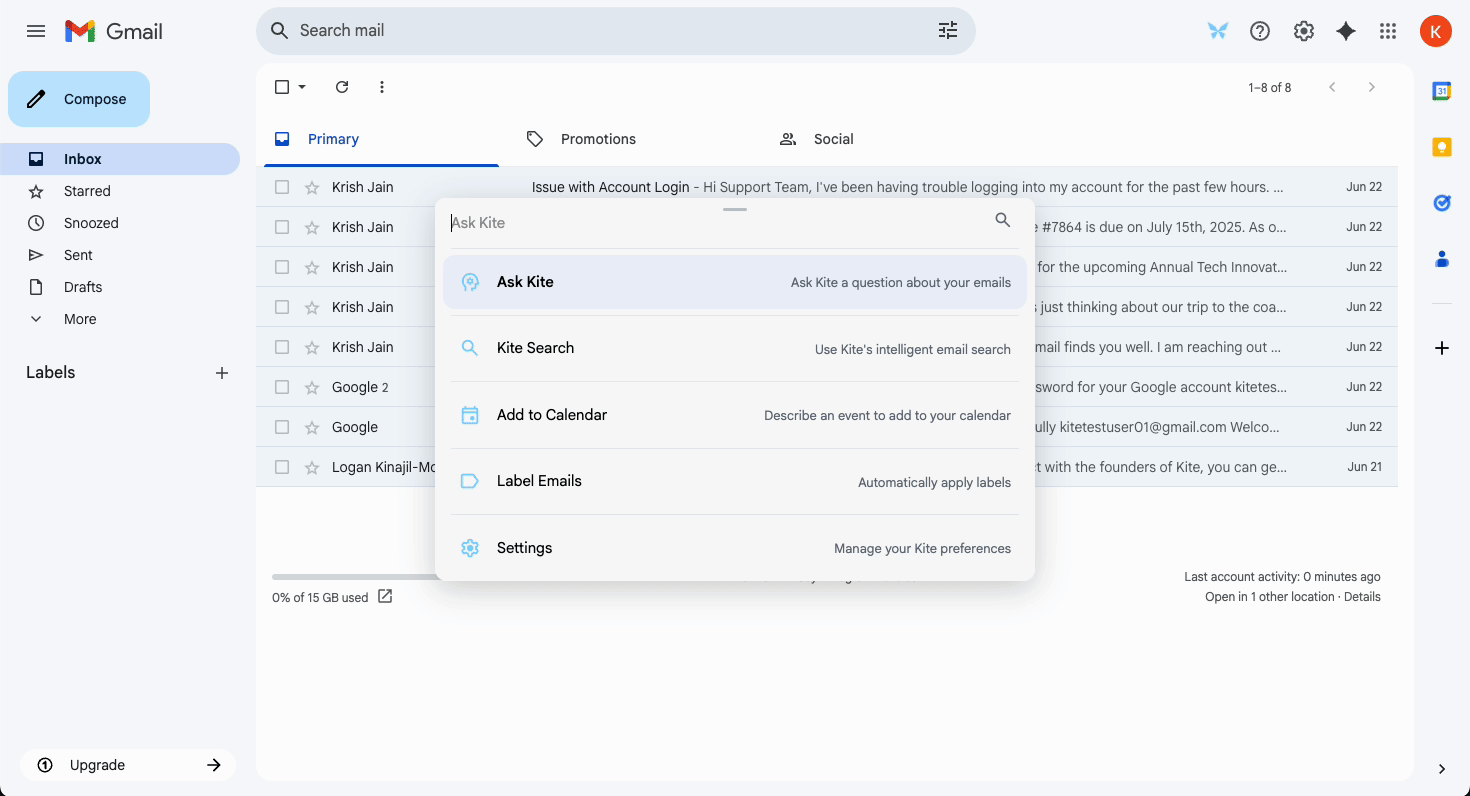Check the first Krish Jain email checkbox
The height and width of the screenshot is (796, 1470).
282,187
